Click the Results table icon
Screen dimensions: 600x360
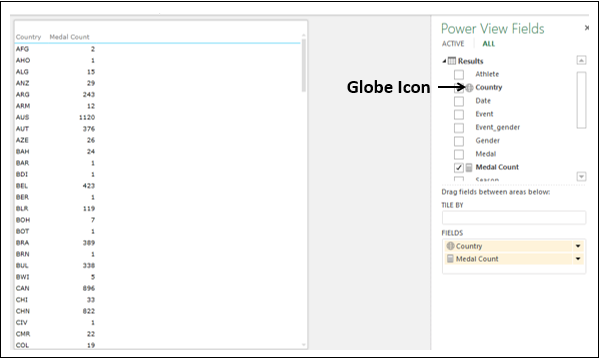click(452, 61)
